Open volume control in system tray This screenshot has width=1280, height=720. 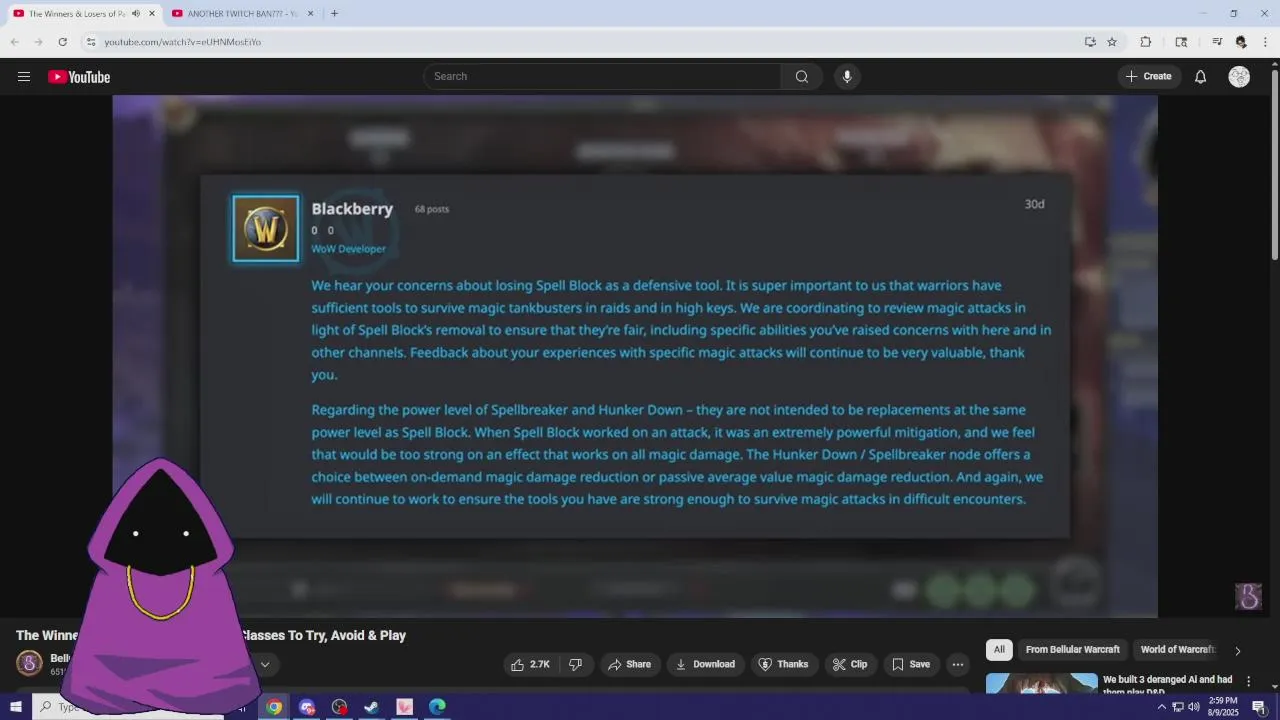(x=1194, y=707)
